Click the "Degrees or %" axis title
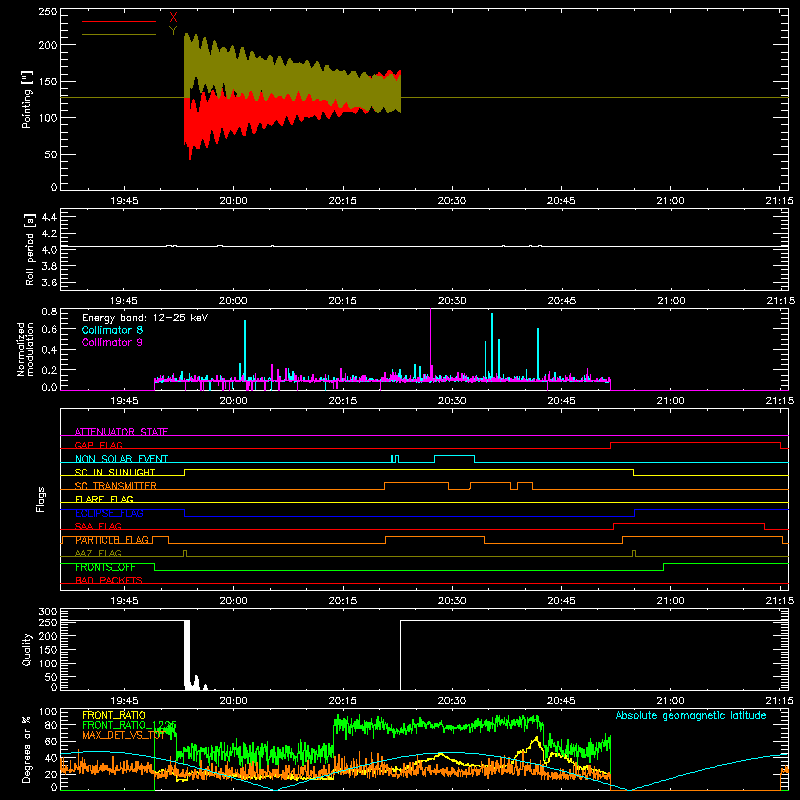The image size is (800, 800). point(27,749)
